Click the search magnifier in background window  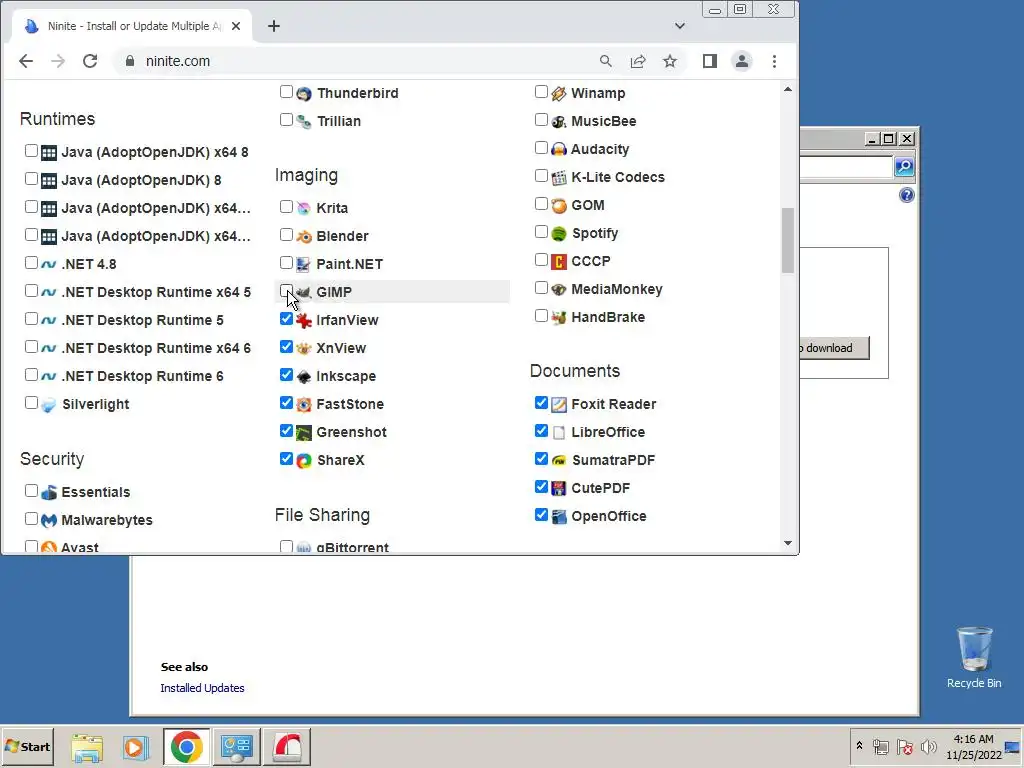(904, 167)
